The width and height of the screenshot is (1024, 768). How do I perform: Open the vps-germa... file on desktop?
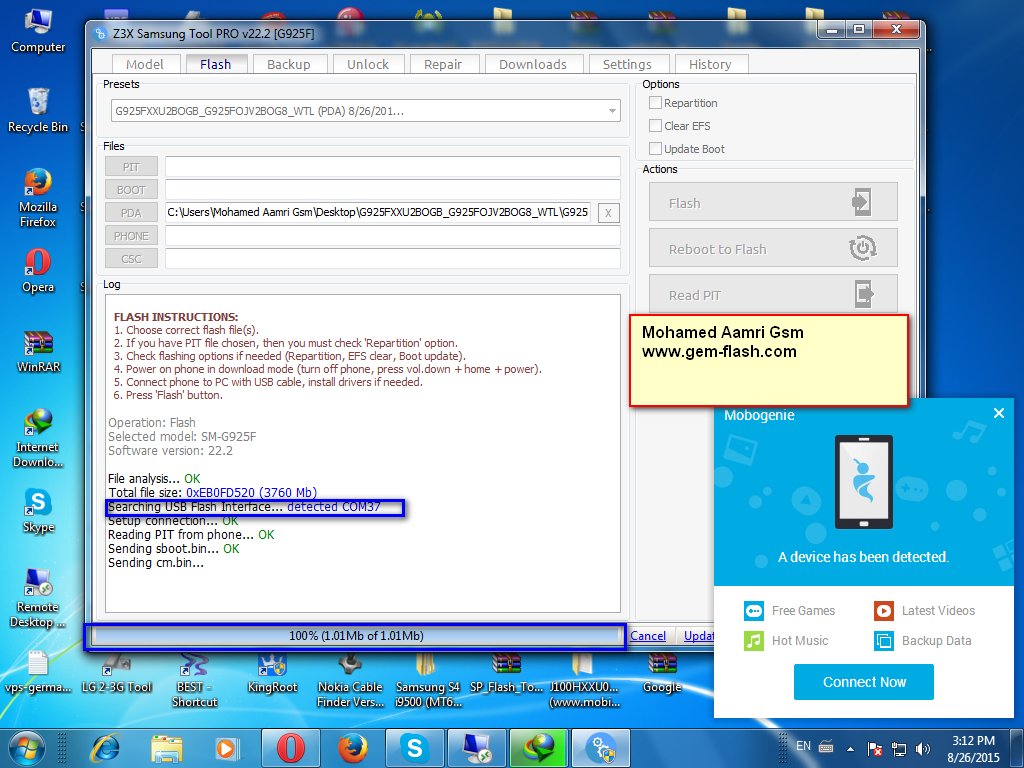point(38,673)
